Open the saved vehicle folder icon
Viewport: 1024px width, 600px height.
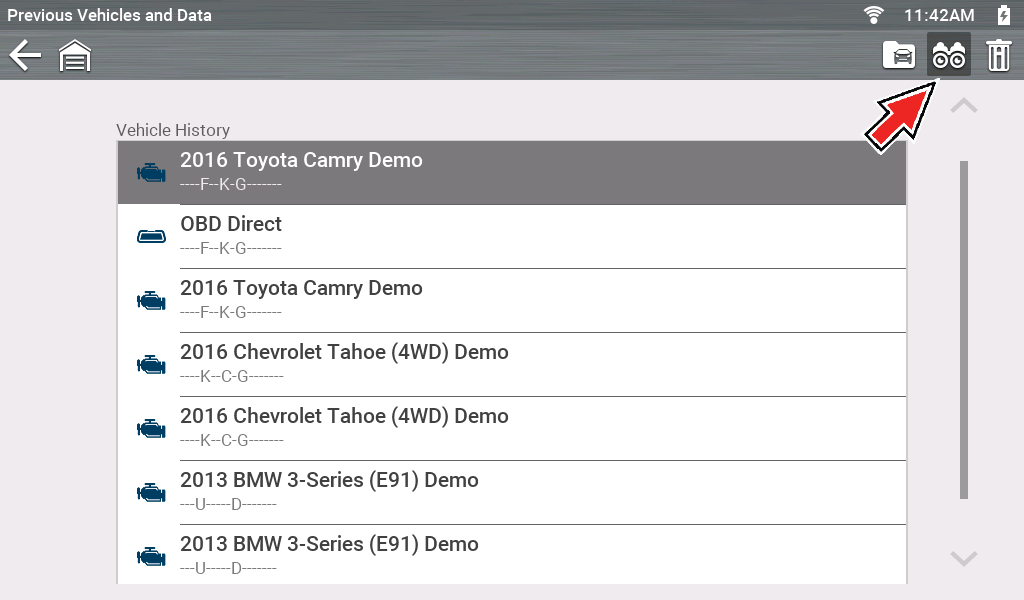pos(899,55)
